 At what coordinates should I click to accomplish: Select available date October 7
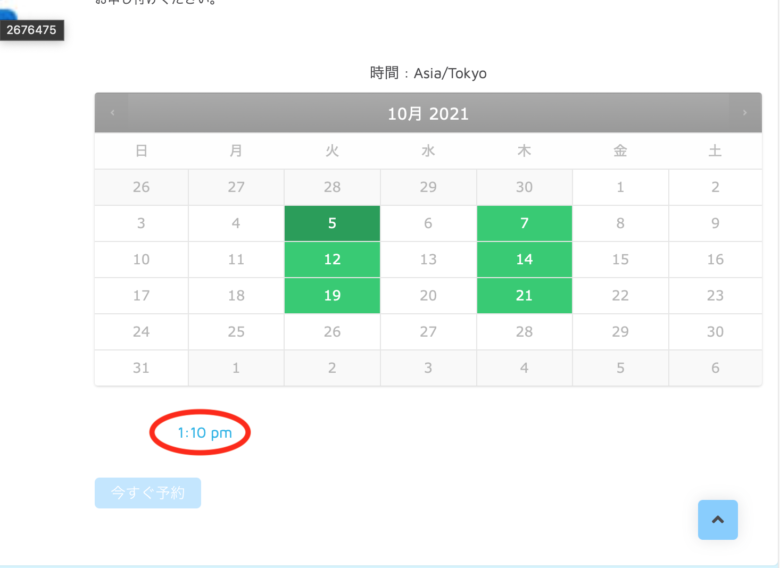pos(524,224)
